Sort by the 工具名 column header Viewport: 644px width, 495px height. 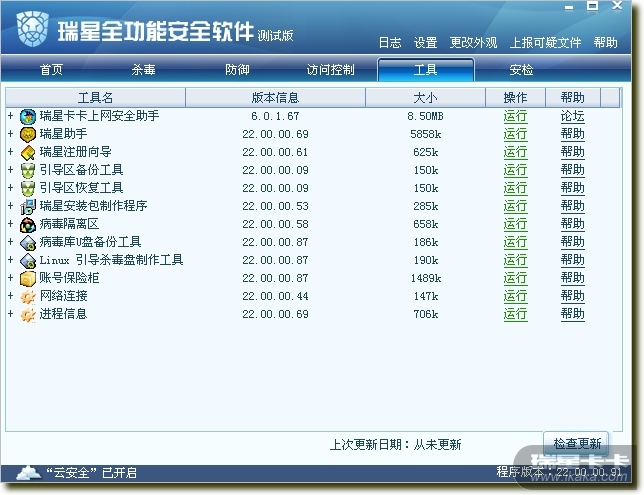coord(95,98)
